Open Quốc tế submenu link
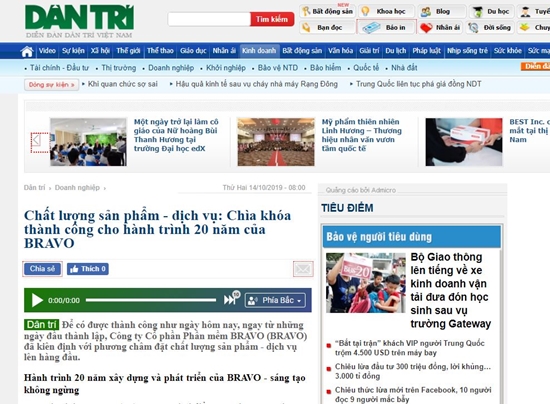Viewport: 550px width, 404px height. pos(366,68)
